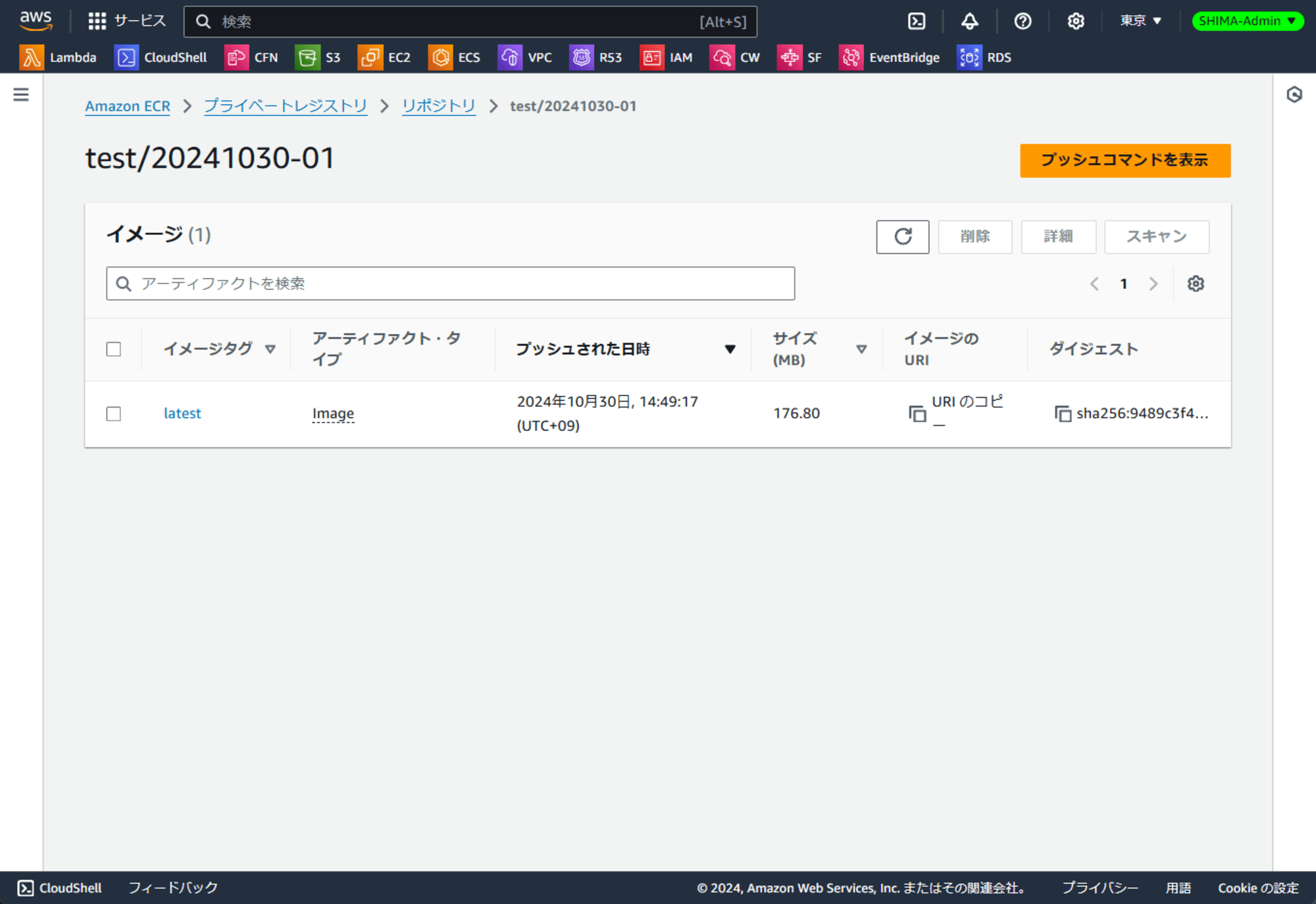Screen dimensions: 1316x904
Task: Click 詳細 button
Action: click(x=1058, y=237)
